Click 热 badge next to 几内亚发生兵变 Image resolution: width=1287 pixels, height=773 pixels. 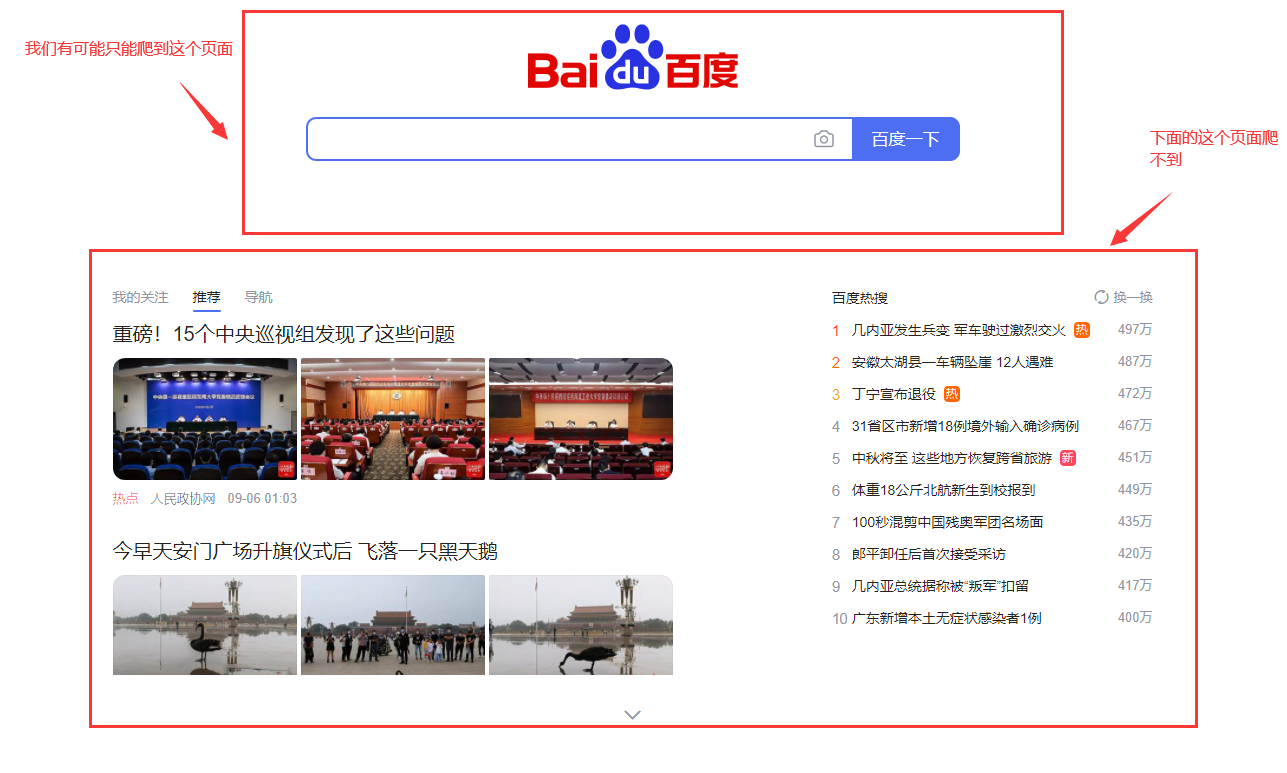1082,330
